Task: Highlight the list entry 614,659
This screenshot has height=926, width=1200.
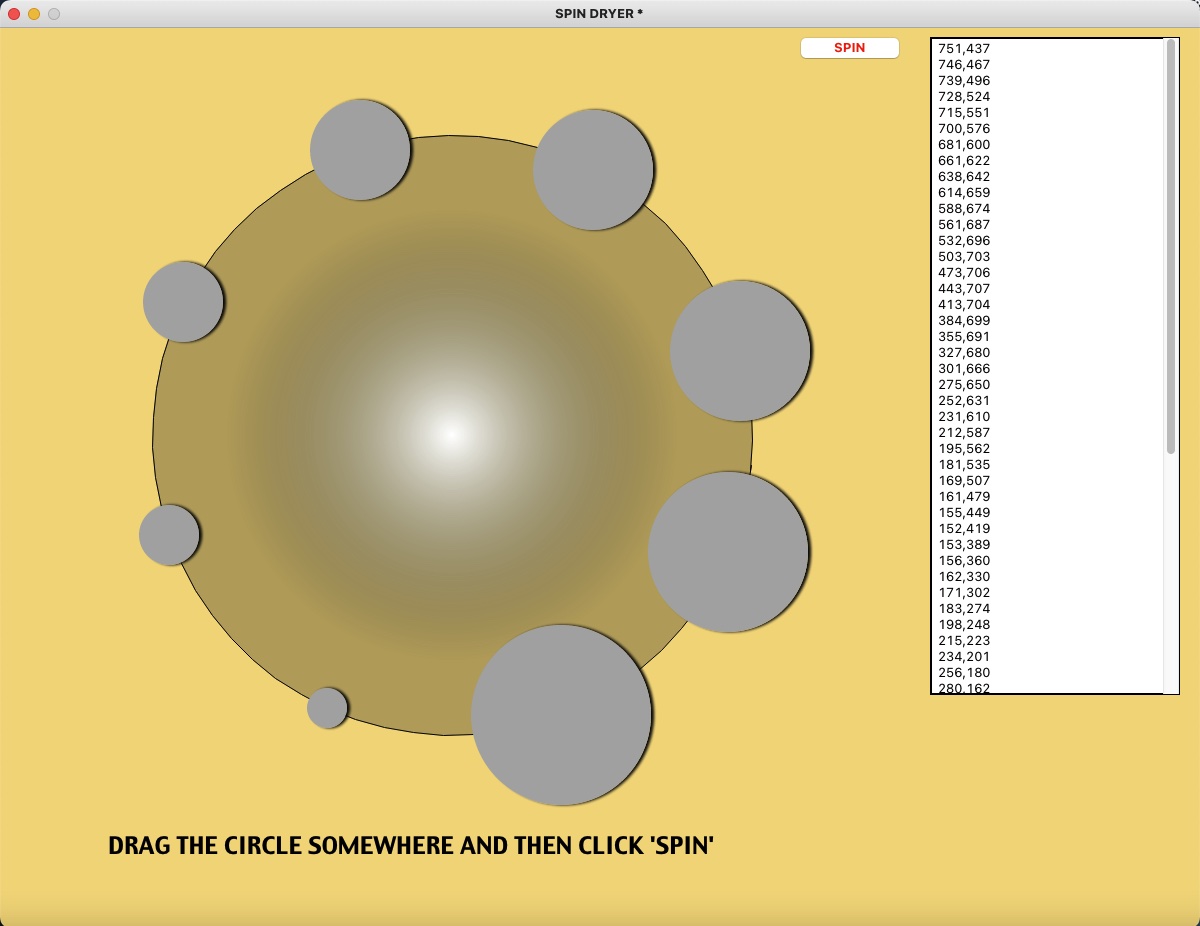Action: (x=964, y=192)
